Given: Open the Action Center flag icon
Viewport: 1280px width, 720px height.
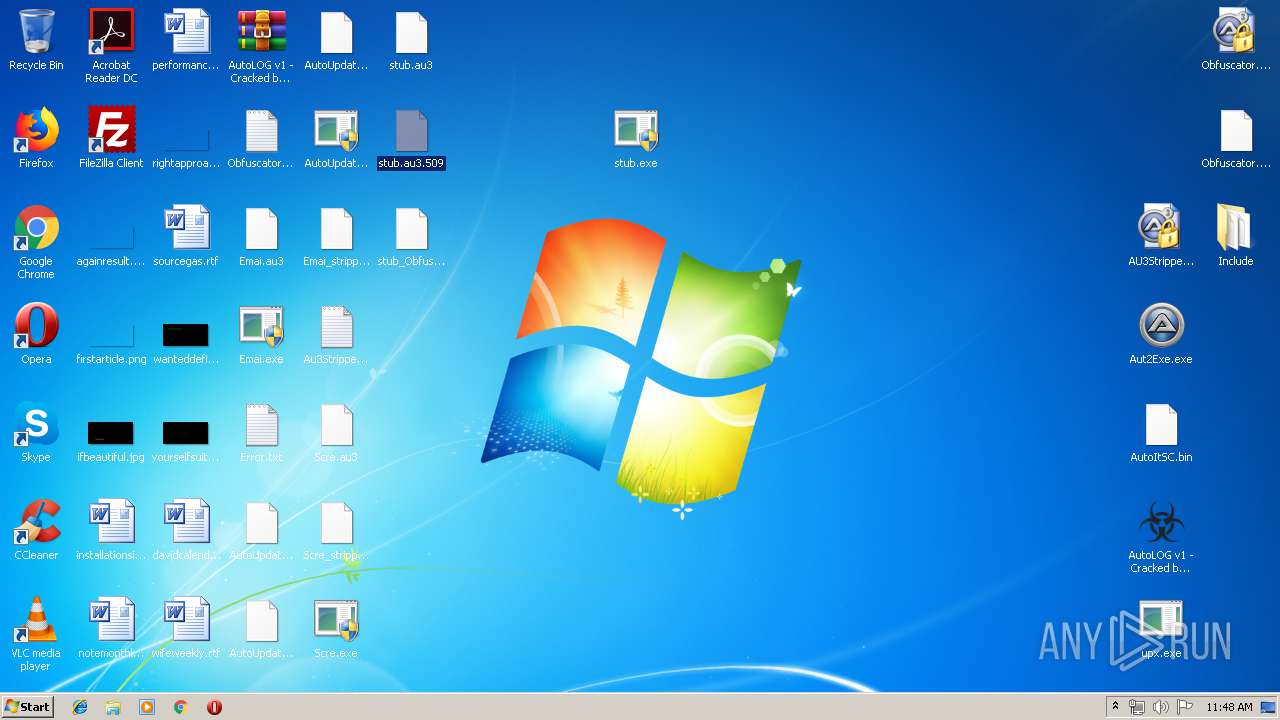Looking at the screenshot, I should coord(1185,707).
